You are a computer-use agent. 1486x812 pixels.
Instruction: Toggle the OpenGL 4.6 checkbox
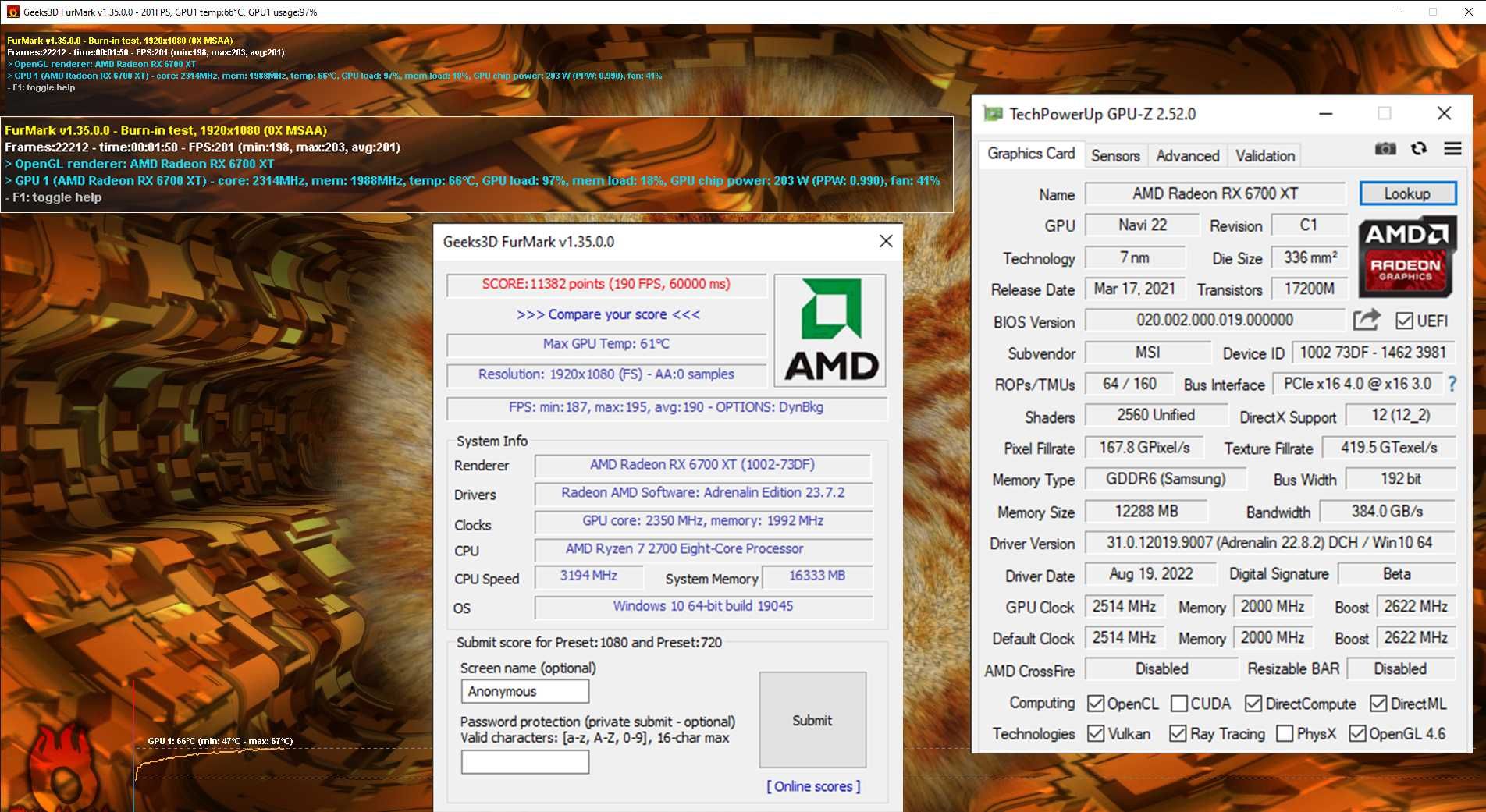1357,733
